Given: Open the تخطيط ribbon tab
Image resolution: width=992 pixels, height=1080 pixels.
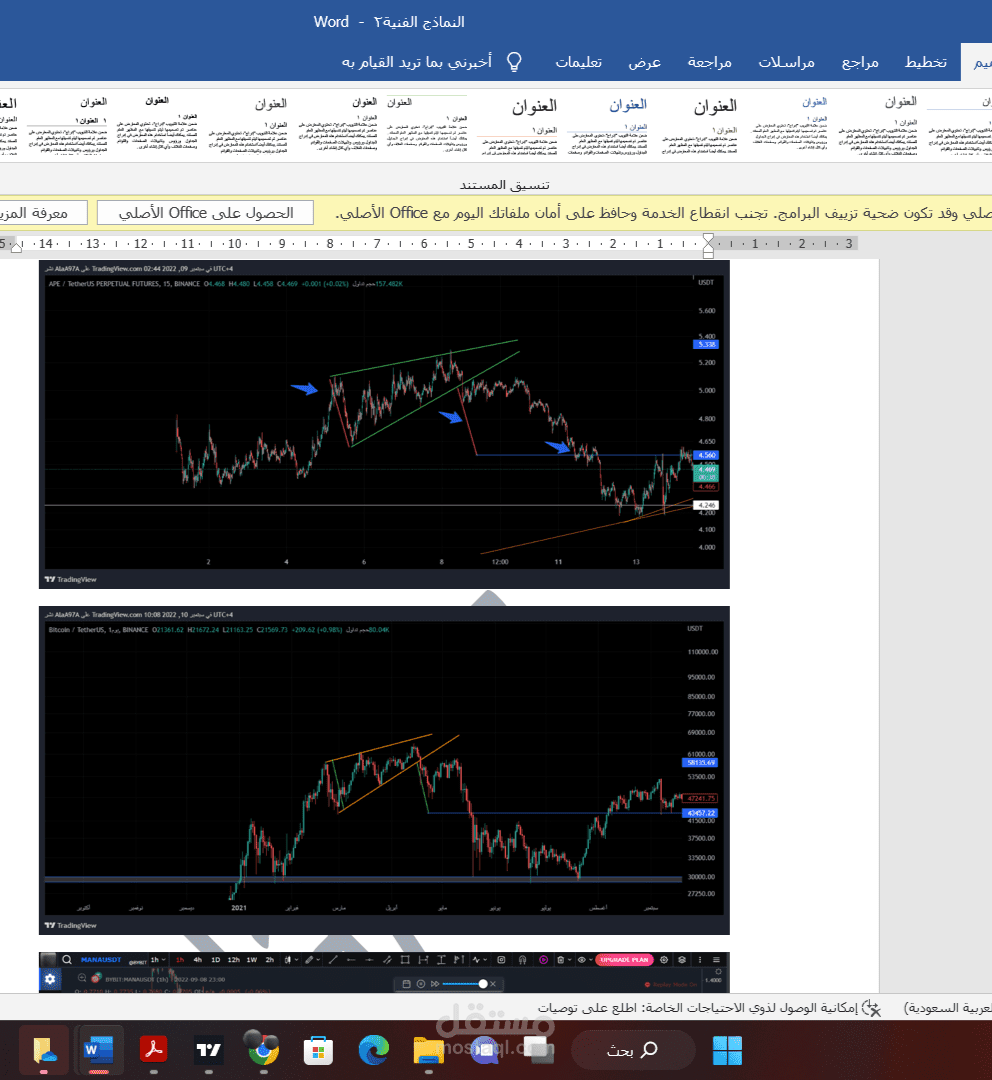Looking at the screenshot, I should click(925, 63).
